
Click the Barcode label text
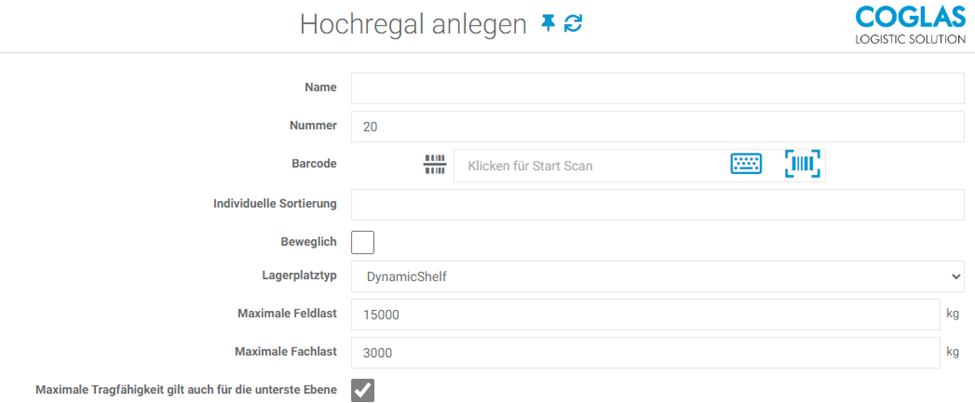coord(314,163)
